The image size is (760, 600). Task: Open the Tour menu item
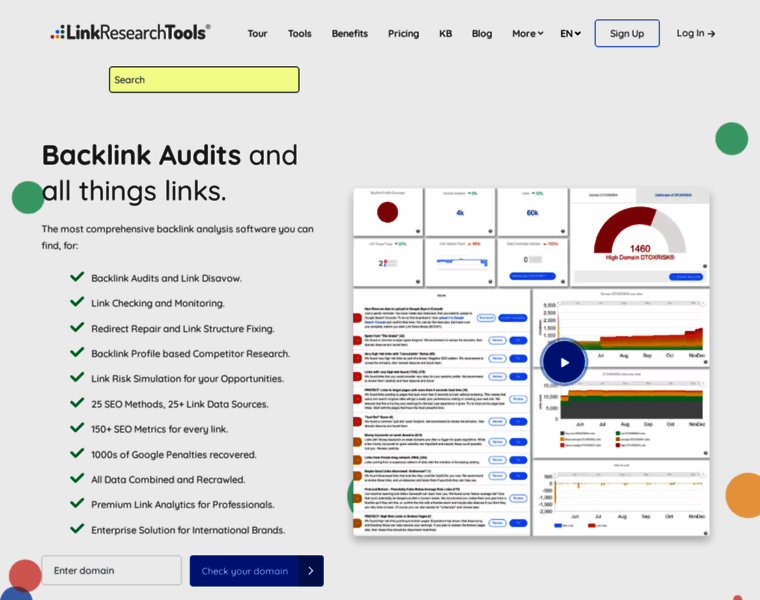coord(257,33)
